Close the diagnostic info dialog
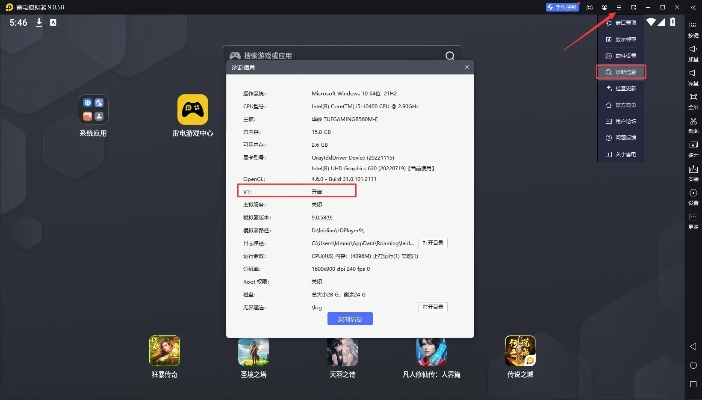 click(467, 67)
